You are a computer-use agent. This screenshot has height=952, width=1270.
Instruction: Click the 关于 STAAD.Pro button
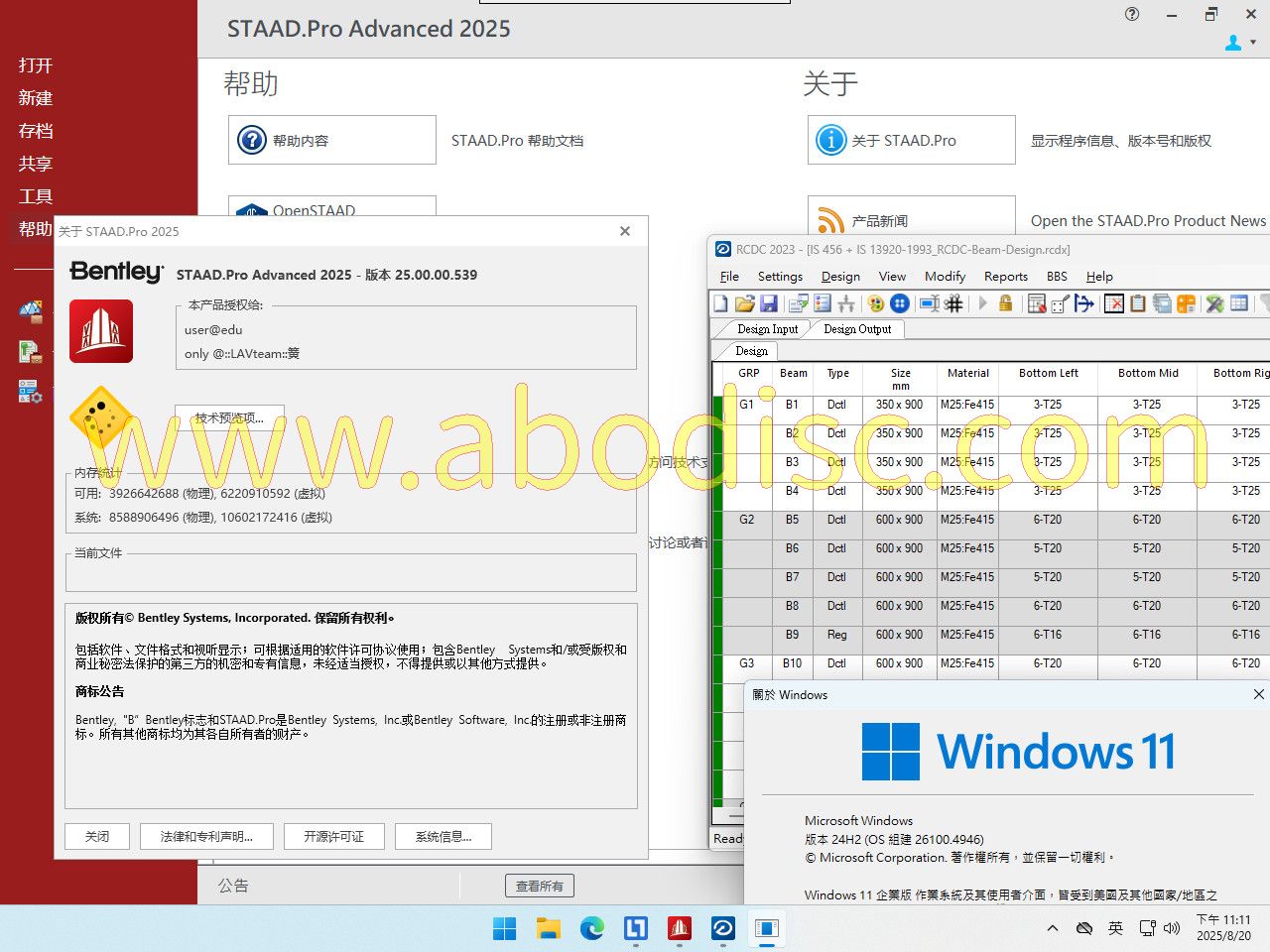tap(912, 140)
